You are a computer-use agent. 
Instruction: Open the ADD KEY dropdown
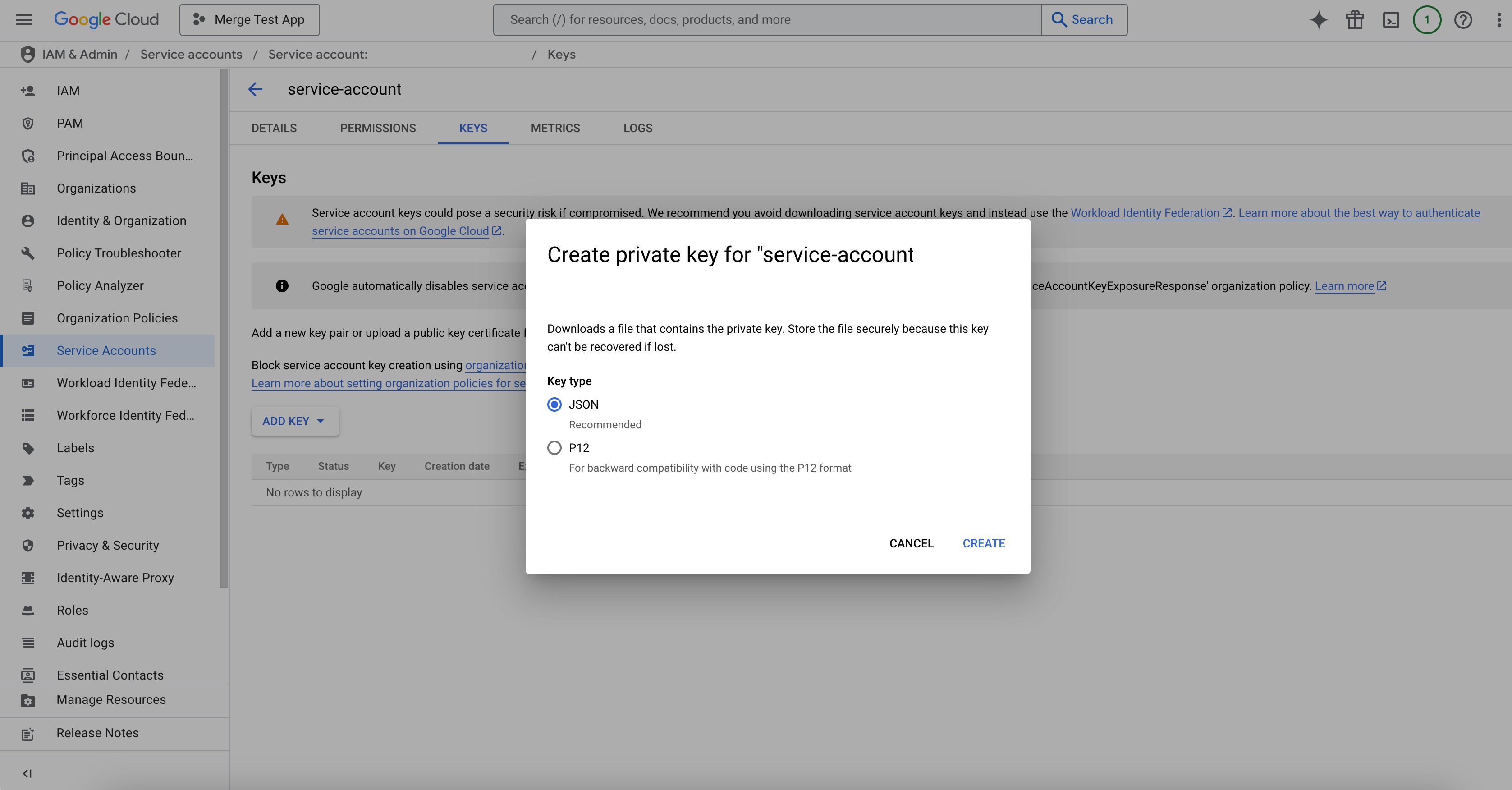(295, 422)
